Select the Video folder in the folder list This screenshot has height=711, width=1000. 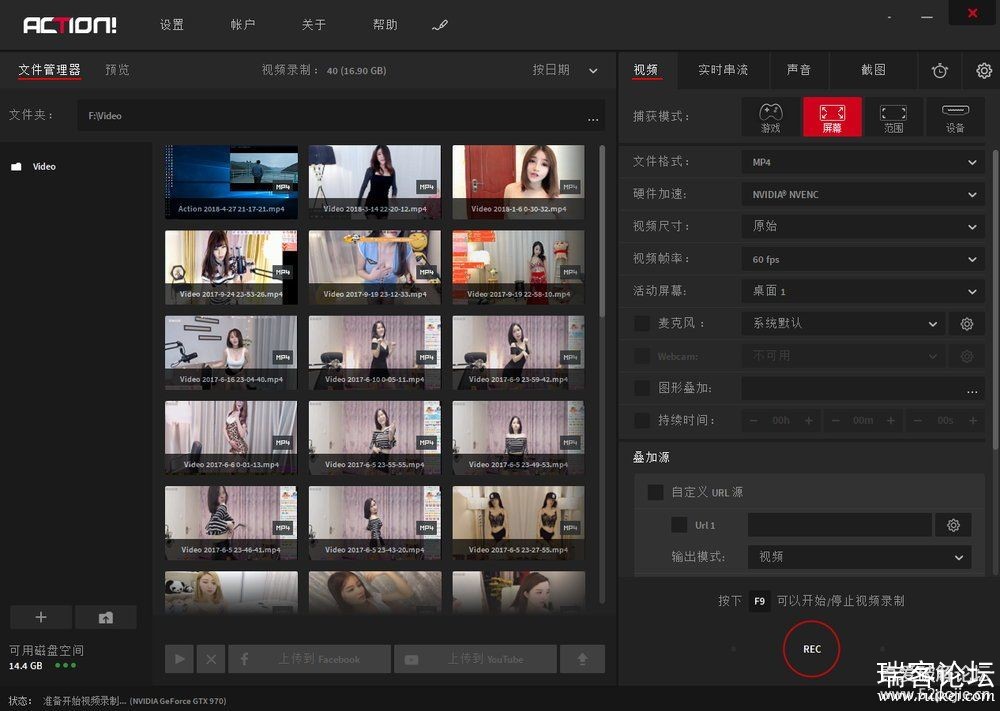tap(44, 166)
